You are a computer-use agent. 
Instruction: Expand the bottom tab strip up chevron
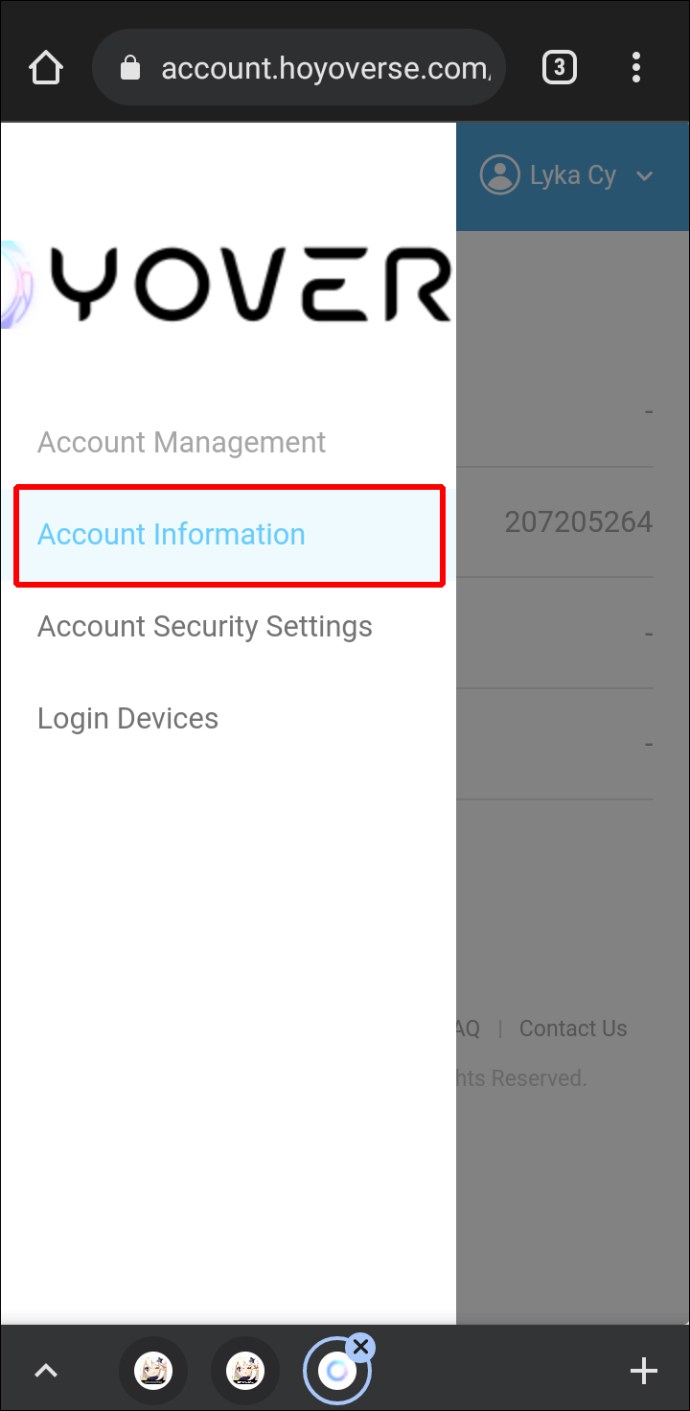tap(46, 1370)
